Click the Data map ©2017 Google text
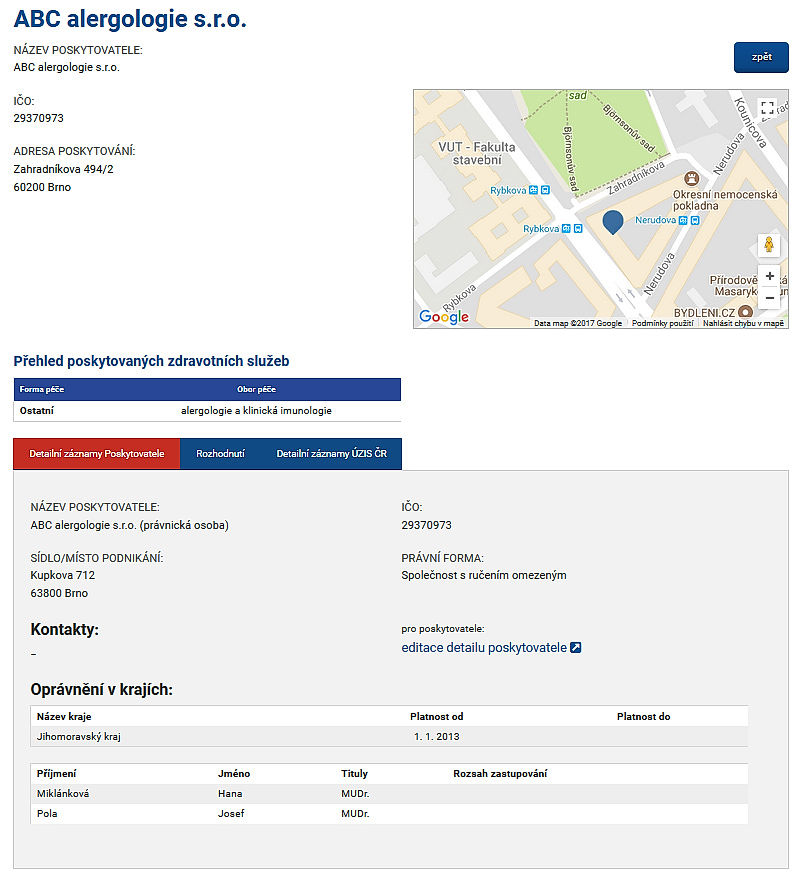 coord(578,323)
